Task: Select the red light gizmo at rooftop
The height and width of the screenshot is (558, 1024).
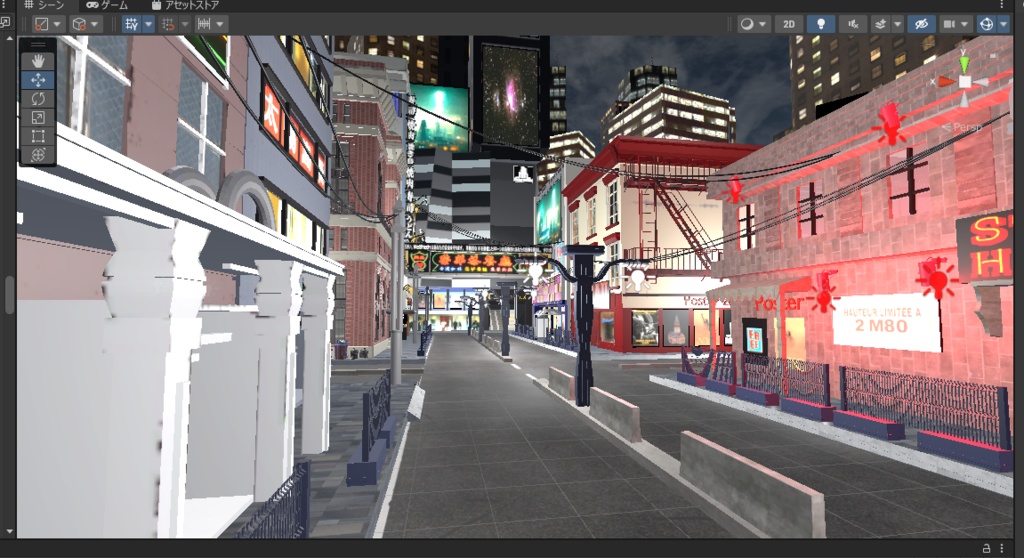Action: [889, 122]
